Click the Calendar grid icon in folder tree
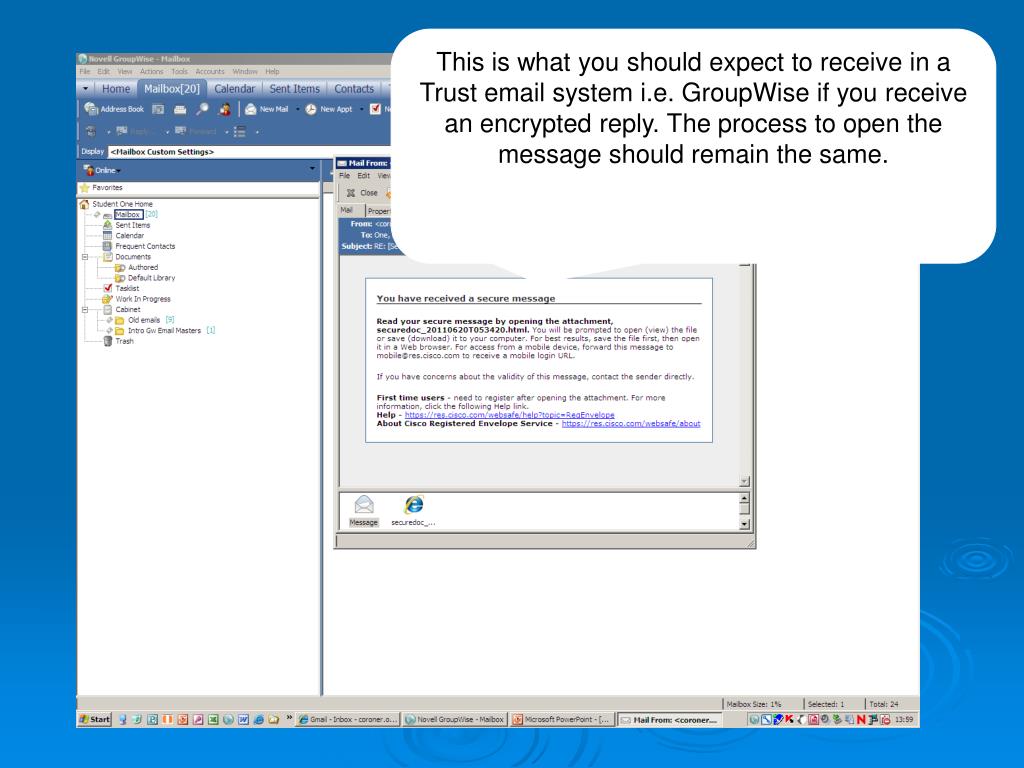 [x=108, y=235]
